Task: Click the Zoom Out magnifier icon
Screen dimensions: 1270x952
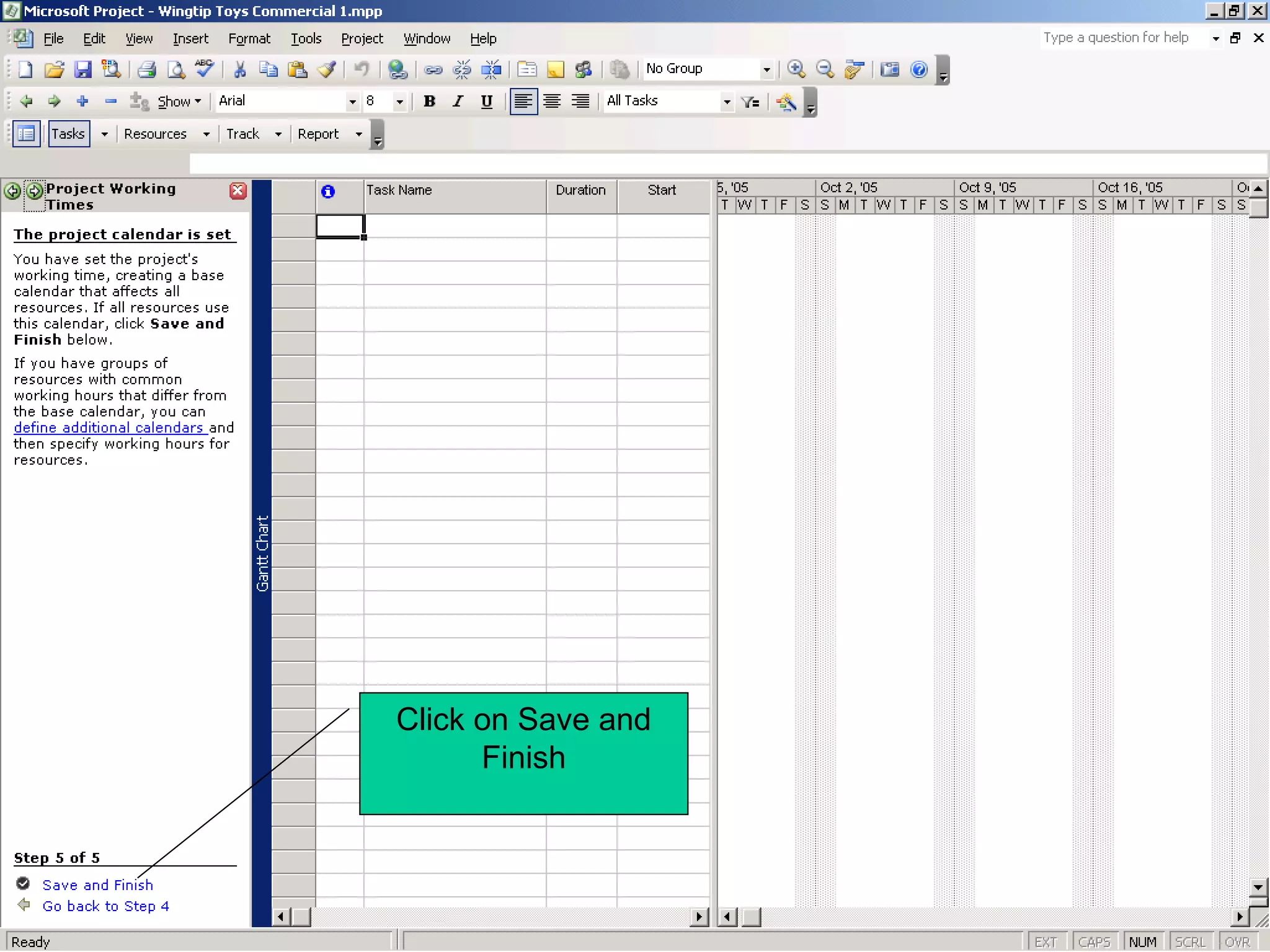Action: click(x=825, y=69)
